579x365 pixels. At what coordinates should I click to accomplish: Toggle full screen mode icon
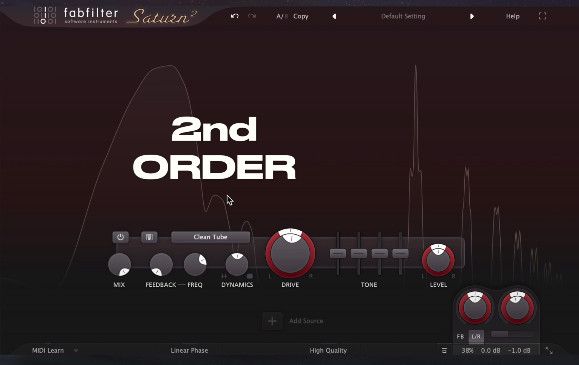point(542,16)
